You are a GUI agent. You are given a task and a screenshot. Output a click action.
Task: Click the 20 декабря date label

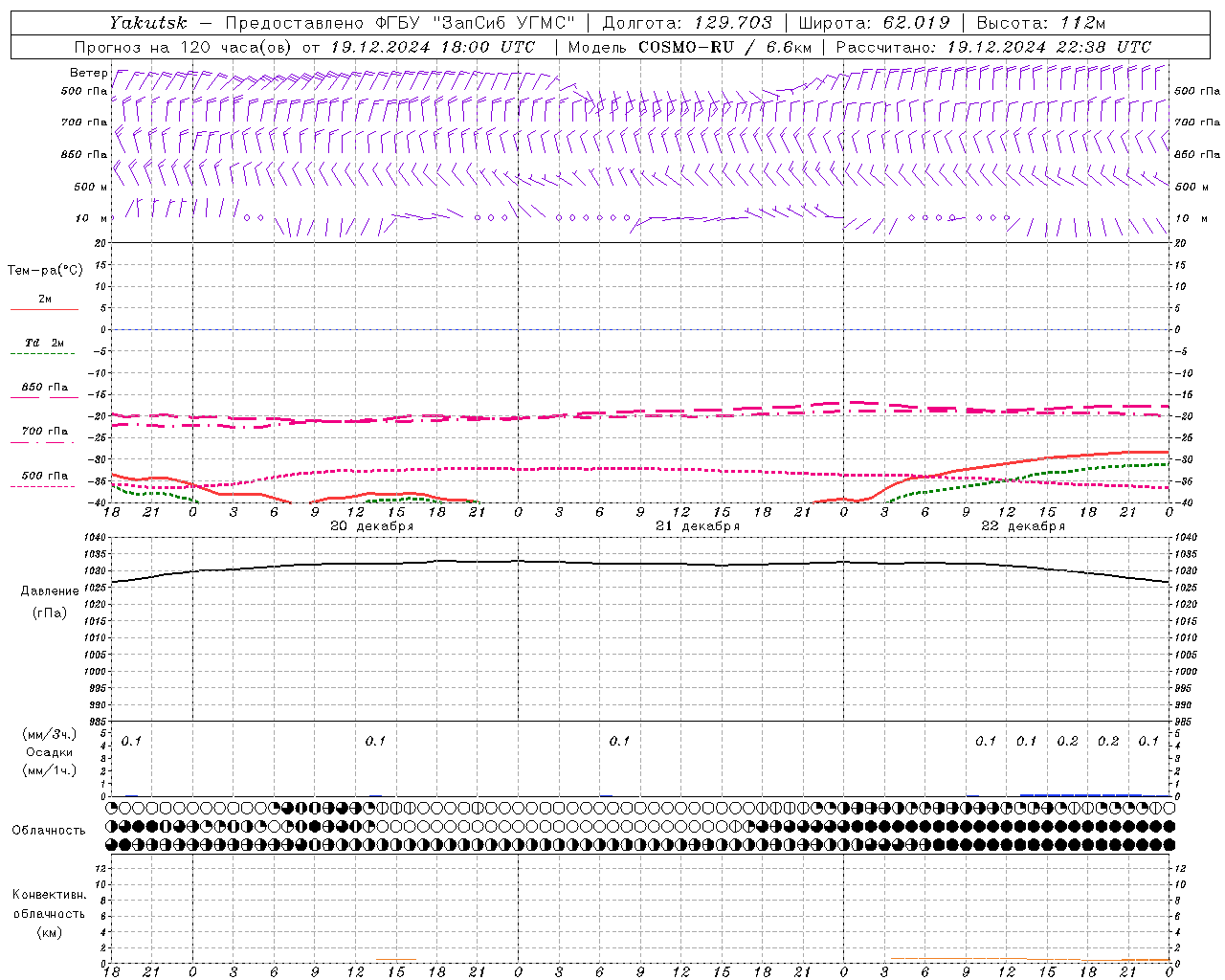372,526
